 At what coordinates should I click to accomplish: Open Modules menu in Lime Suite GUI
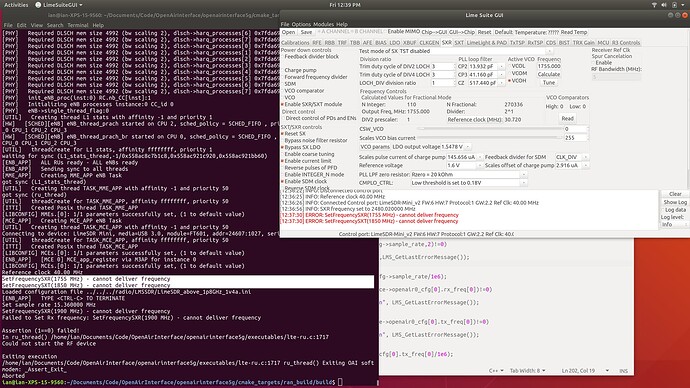323,24
